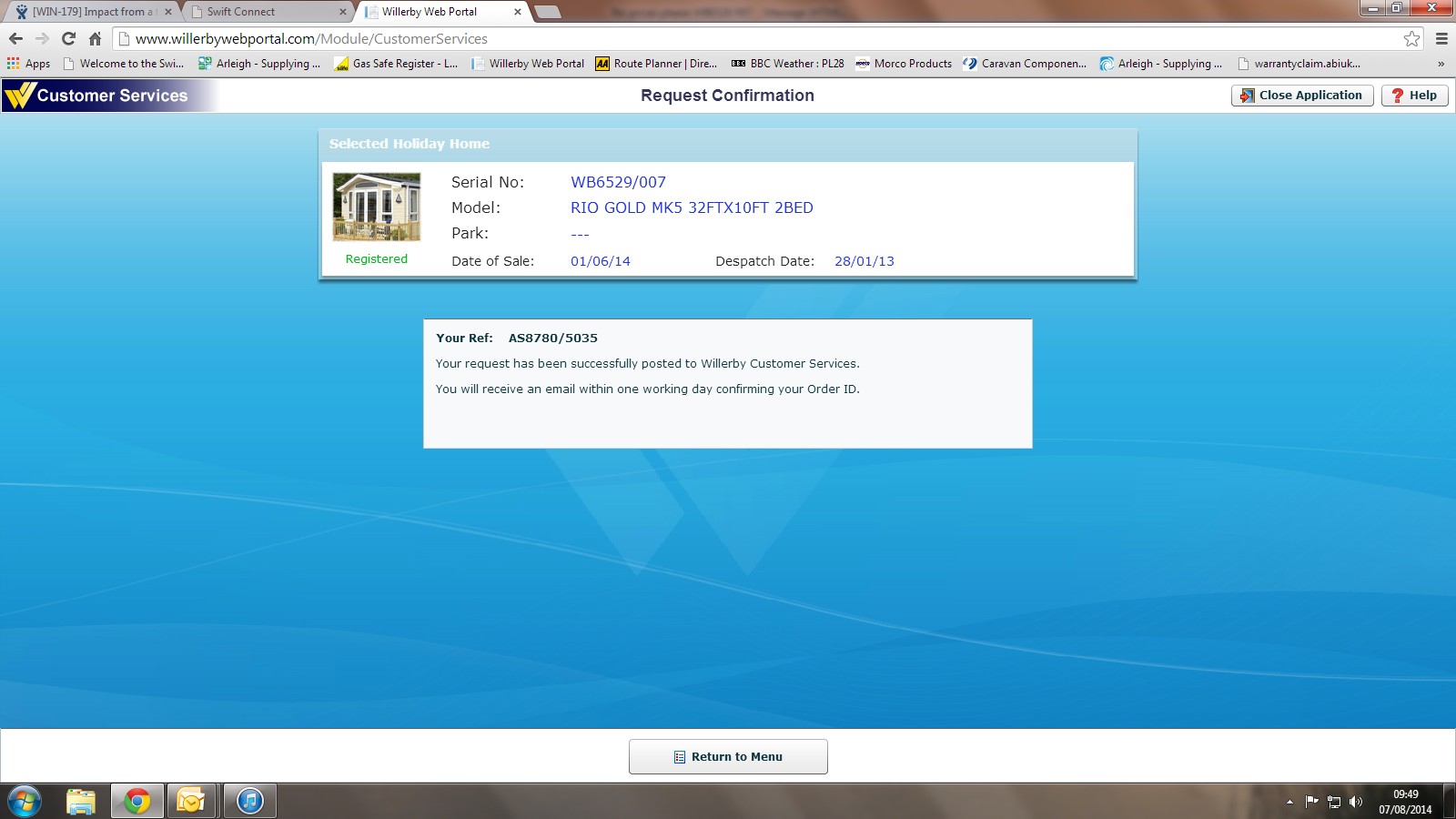Go to browser home page icon
This screenshot has height=819, width=1456.
coord(95,38)
